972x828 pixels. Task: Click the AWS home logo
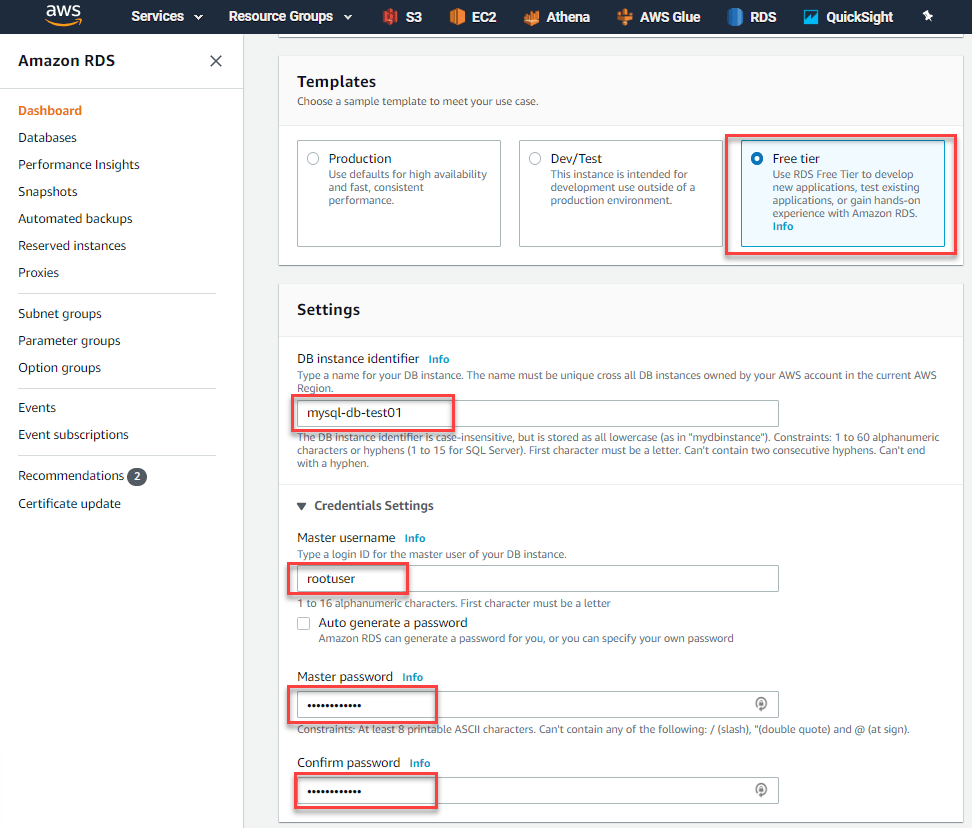coord(63,16)
